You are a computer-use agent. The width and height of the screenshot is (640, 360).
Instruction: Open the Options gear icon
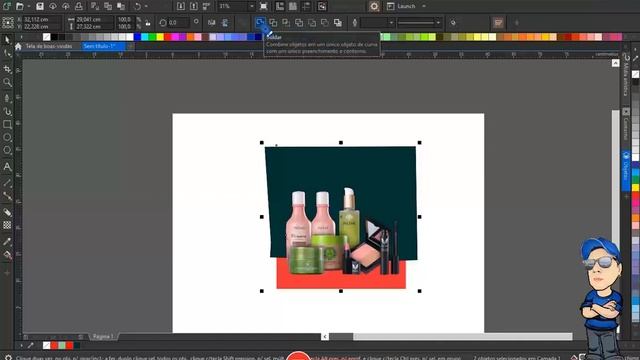(x=374, y=6)
